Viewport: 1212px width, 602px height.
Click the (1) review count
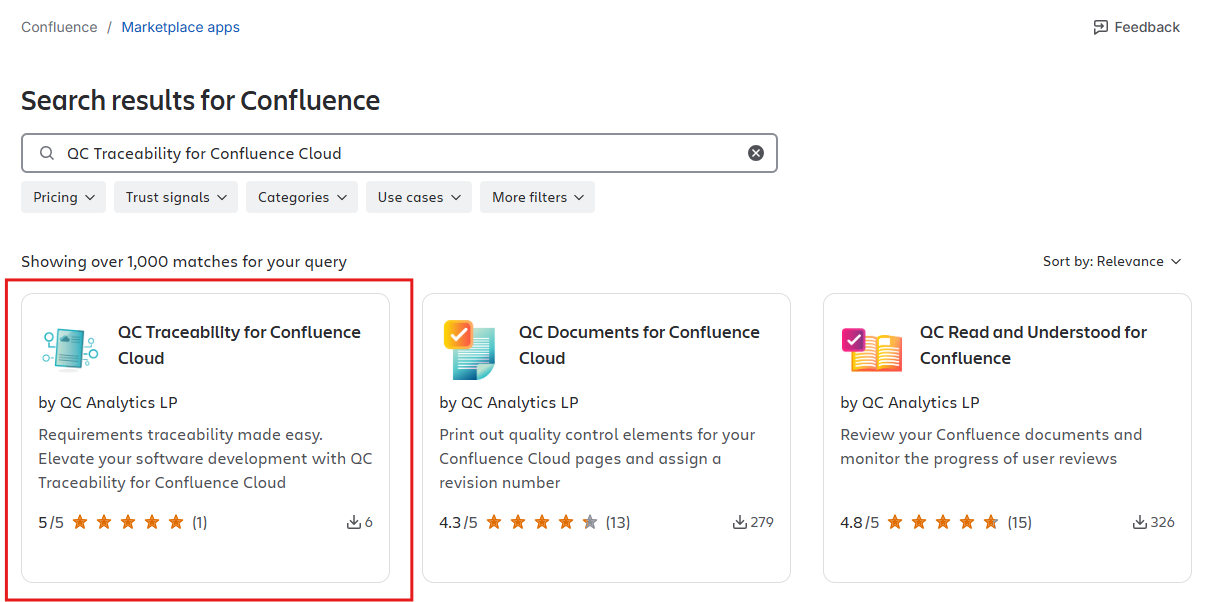coord(199,522)
